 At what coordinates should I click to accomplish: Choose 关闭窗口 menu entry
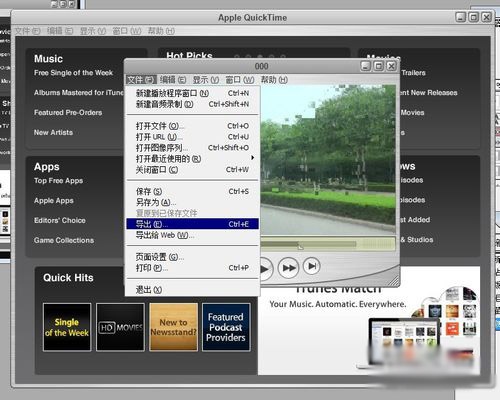[192, 170]
